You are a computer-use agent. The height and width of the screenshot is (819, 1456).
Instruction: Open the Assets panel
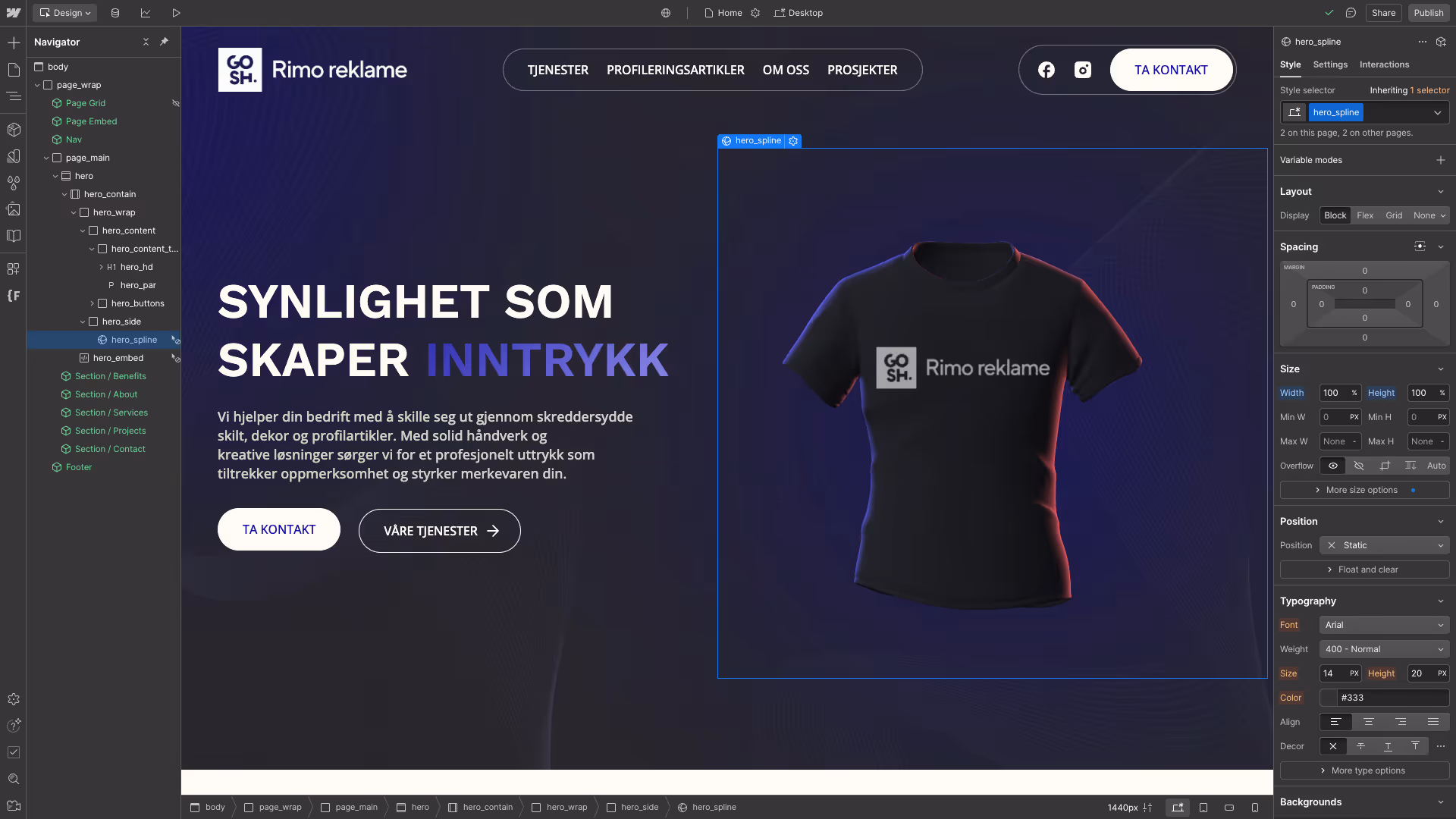click(14, 209)
